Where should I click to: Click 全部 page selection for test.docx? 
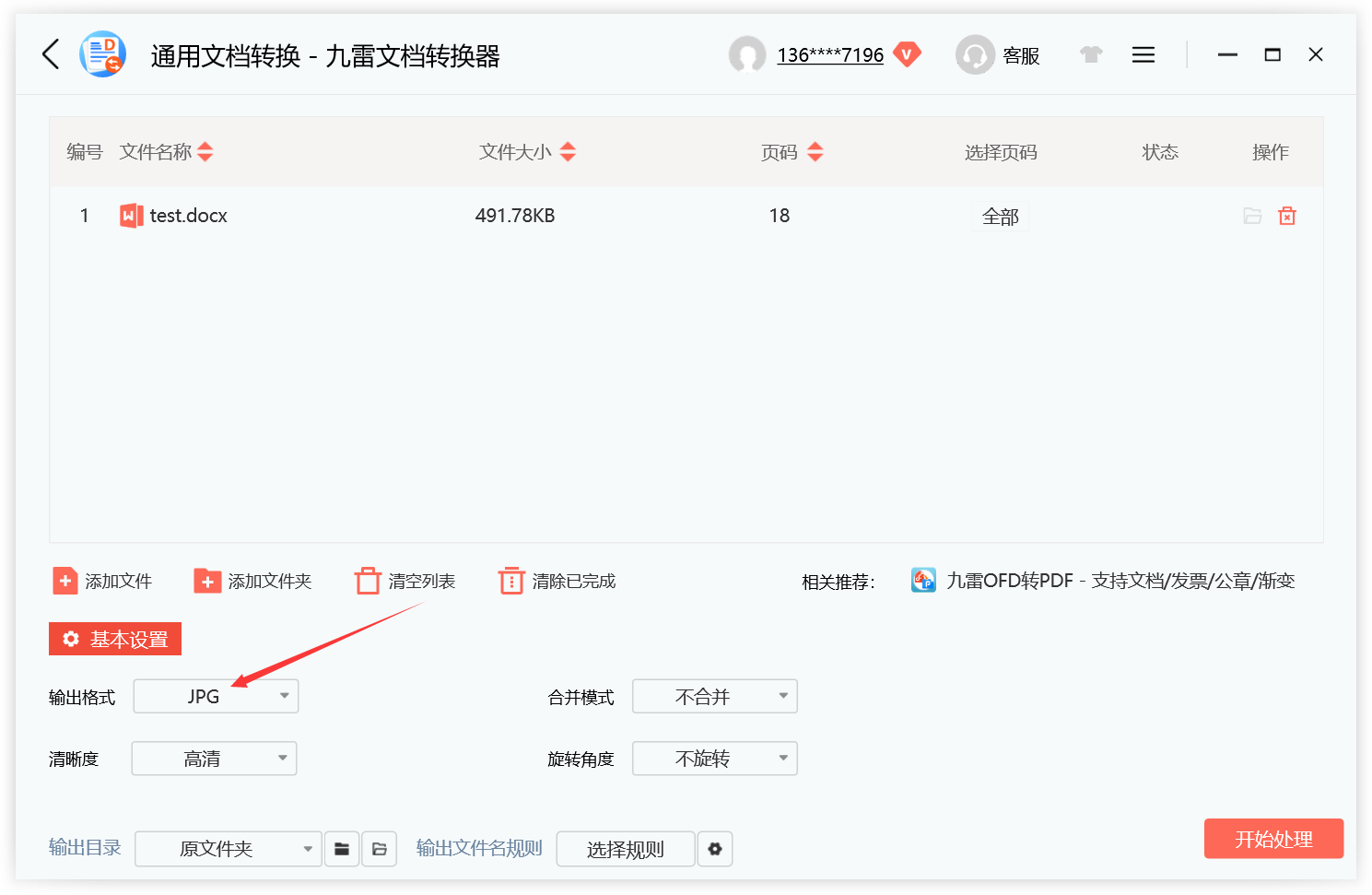1001,217
